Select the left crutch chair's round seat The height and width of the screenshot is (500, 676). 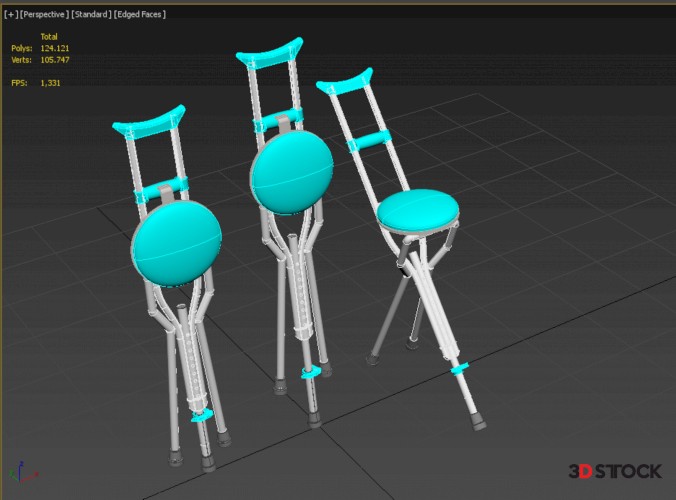tap(177, 244)
